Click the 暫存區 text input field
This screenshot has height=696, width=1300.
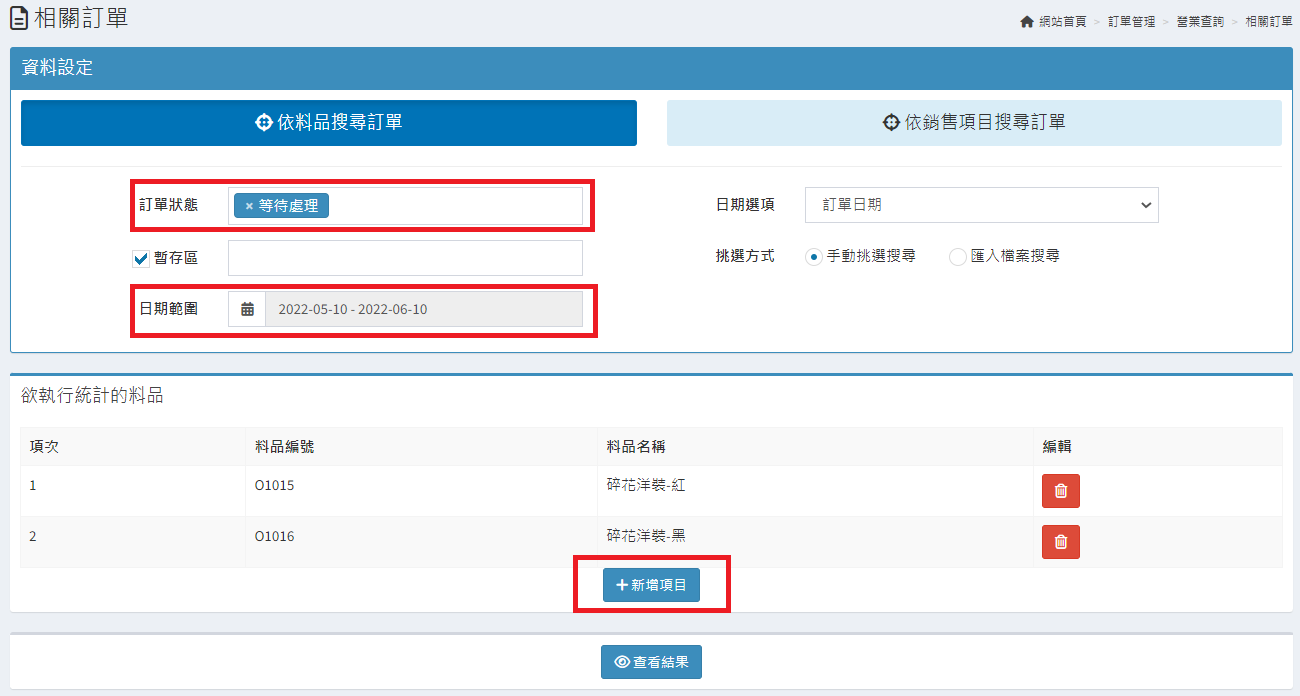[x=405, y=258]
